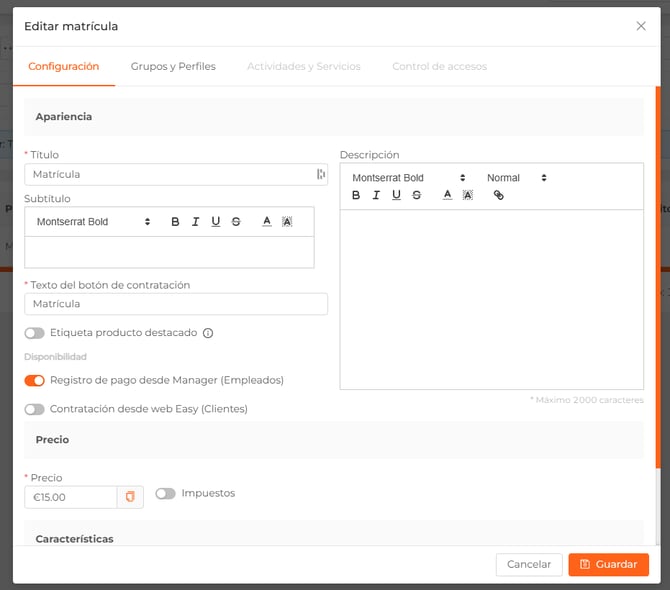Open Descripción font family dropdown
Image resolution: width=670 pixels, height=590 pixels.
[408, 178]
